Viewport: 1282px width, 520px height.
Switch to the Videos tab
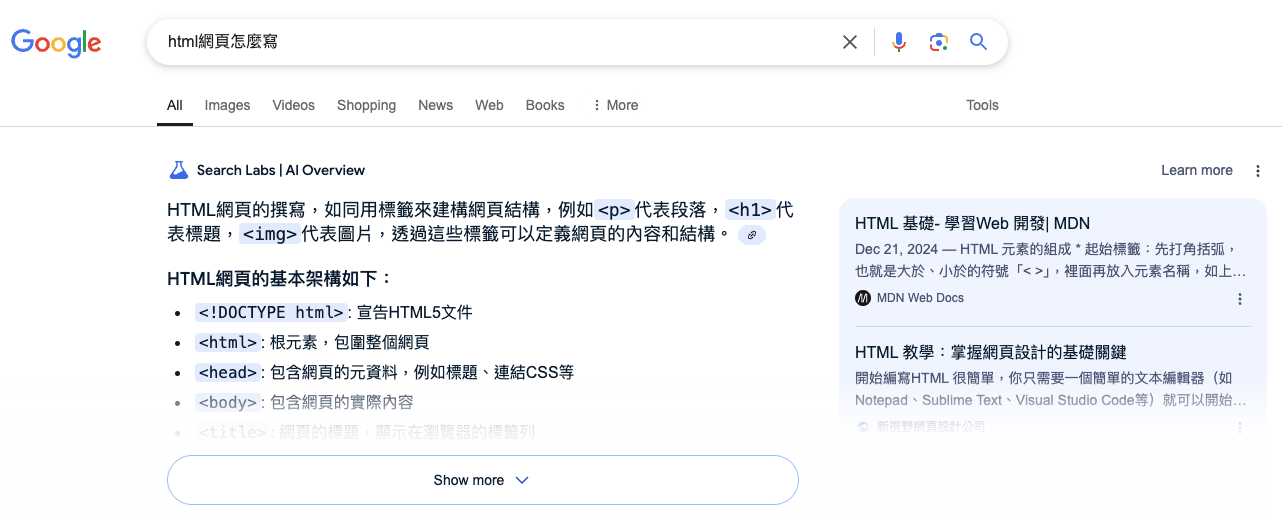[293, 105]
